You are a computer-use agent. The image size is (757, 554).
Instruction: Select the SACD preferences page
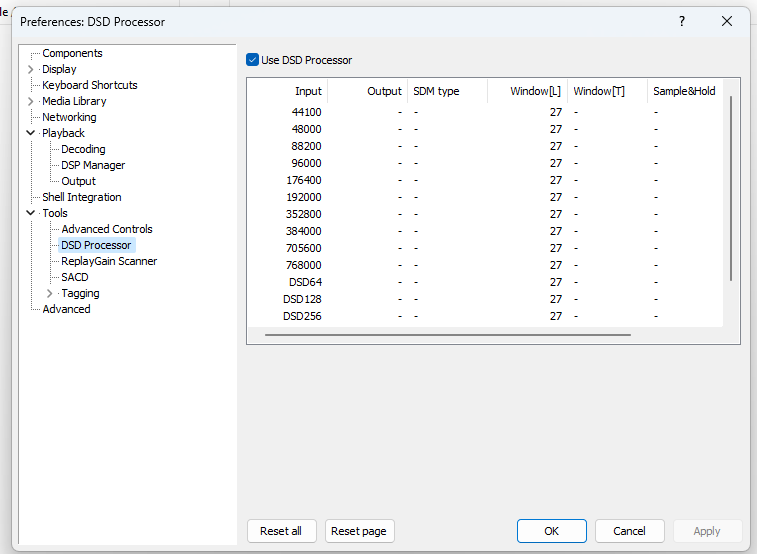75,277
